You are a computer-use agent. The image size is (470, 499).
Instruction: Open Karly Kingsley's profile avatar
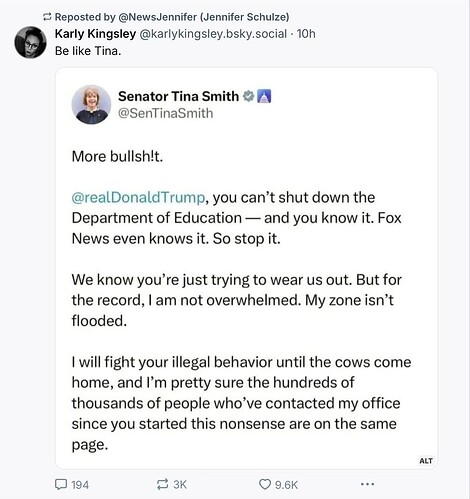pyautogui.click(x=30, y=42)
